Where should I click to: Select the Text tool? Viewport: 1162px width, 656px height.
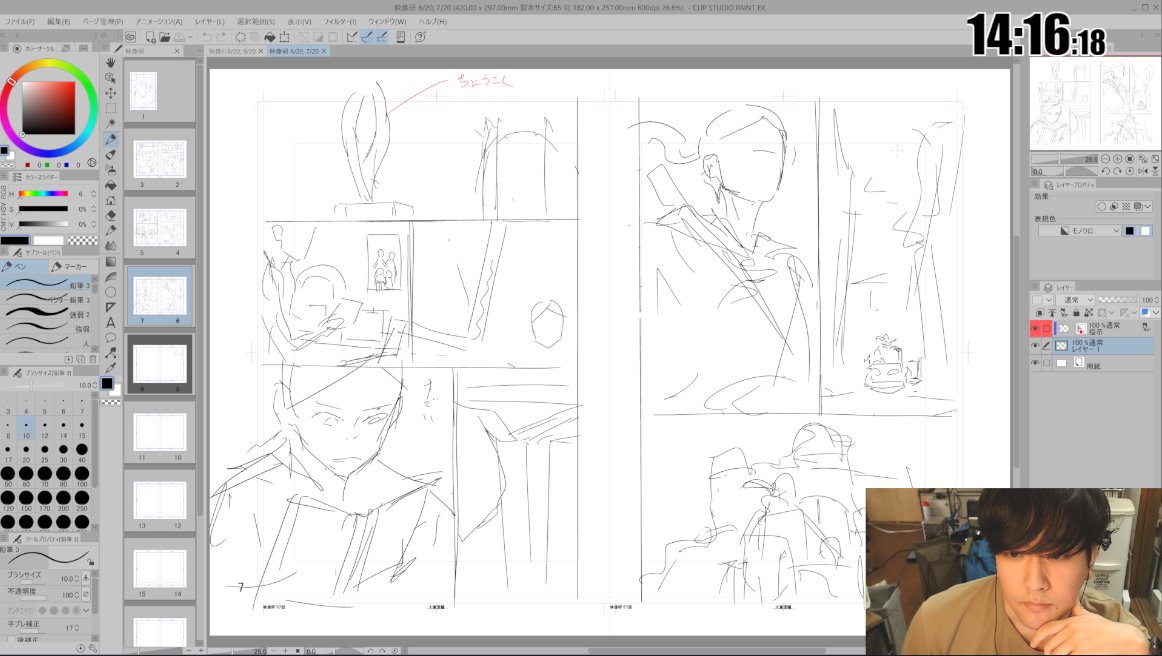coord(110,322)
